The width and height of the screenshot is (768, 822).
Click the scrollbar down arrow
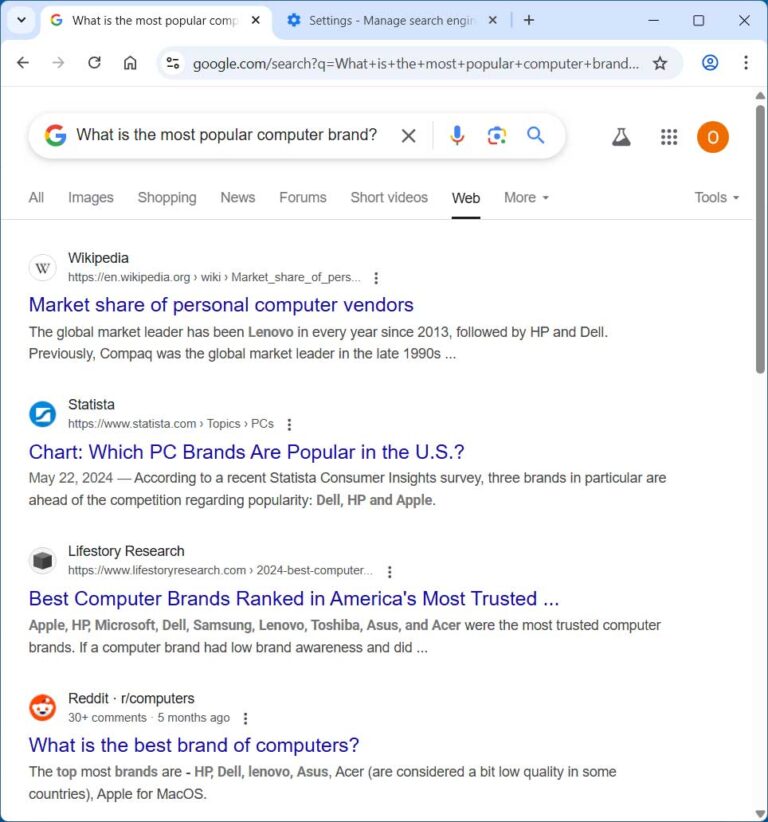[x=760, y=814]
